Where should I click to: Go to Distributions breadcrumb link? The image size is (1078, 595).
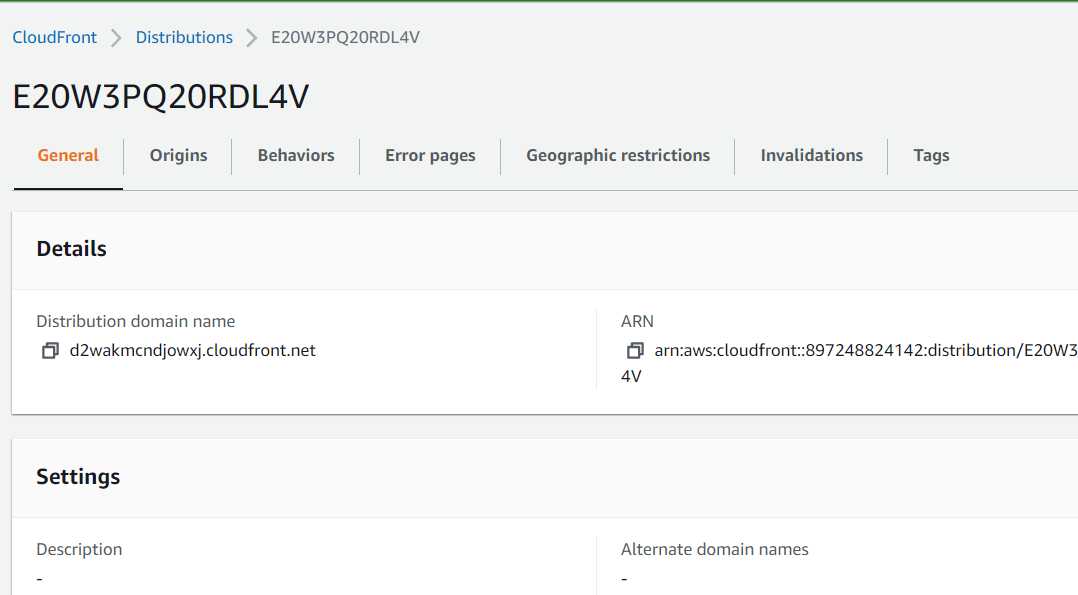point(184,37)
